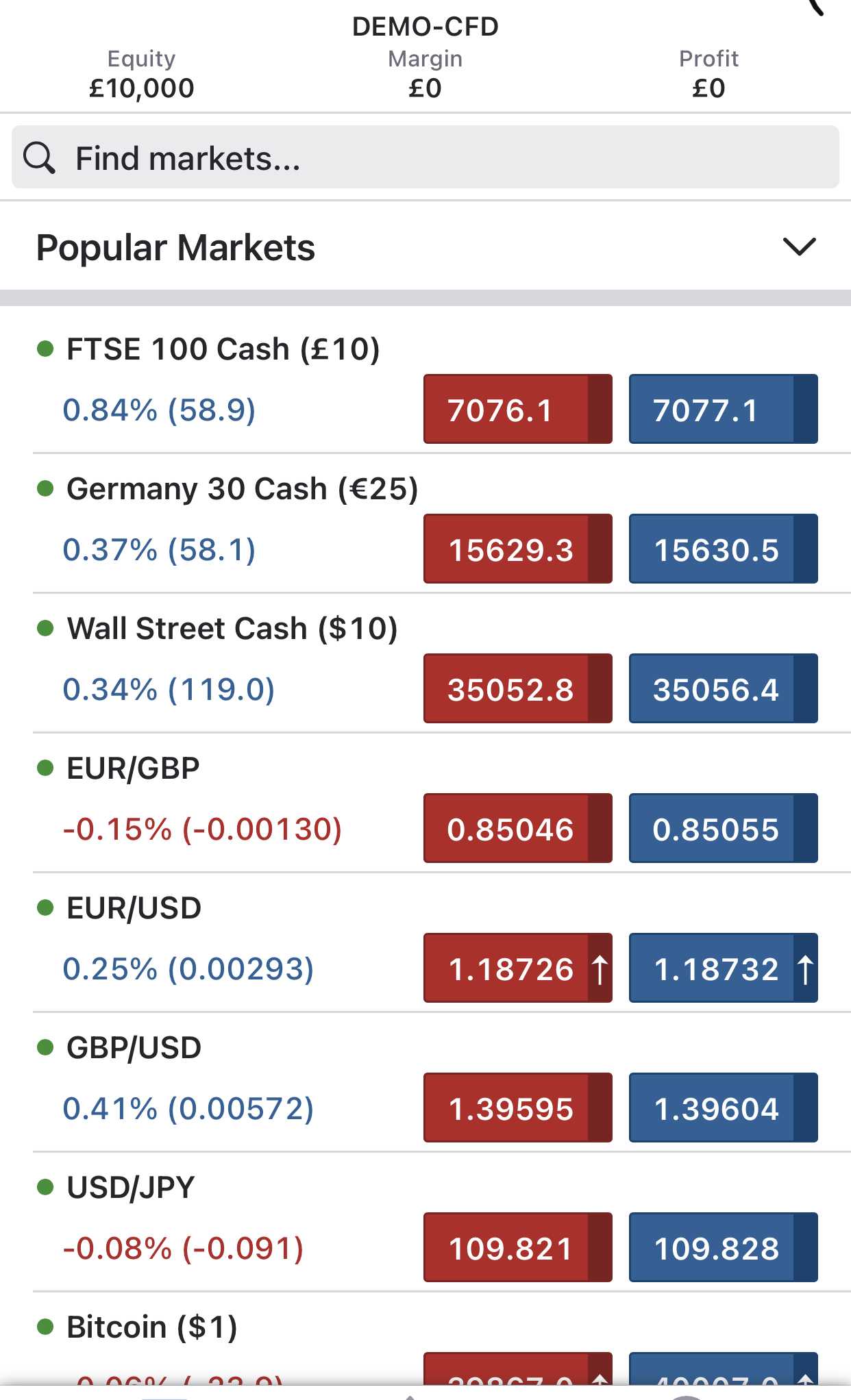Click up-arrow on EUR/USD sell price

pyautogui.click(x=600, y=969)
